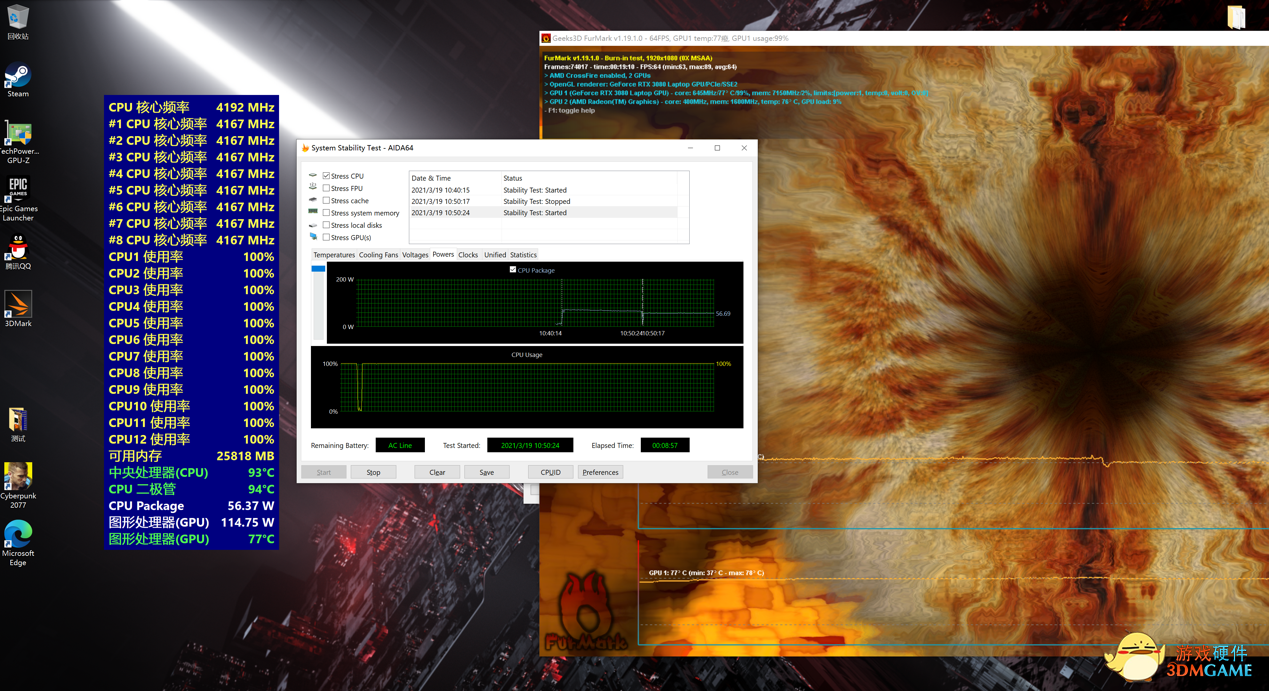Launch Cyberpunk 2077 desktop shortcut

click(18, 486)
